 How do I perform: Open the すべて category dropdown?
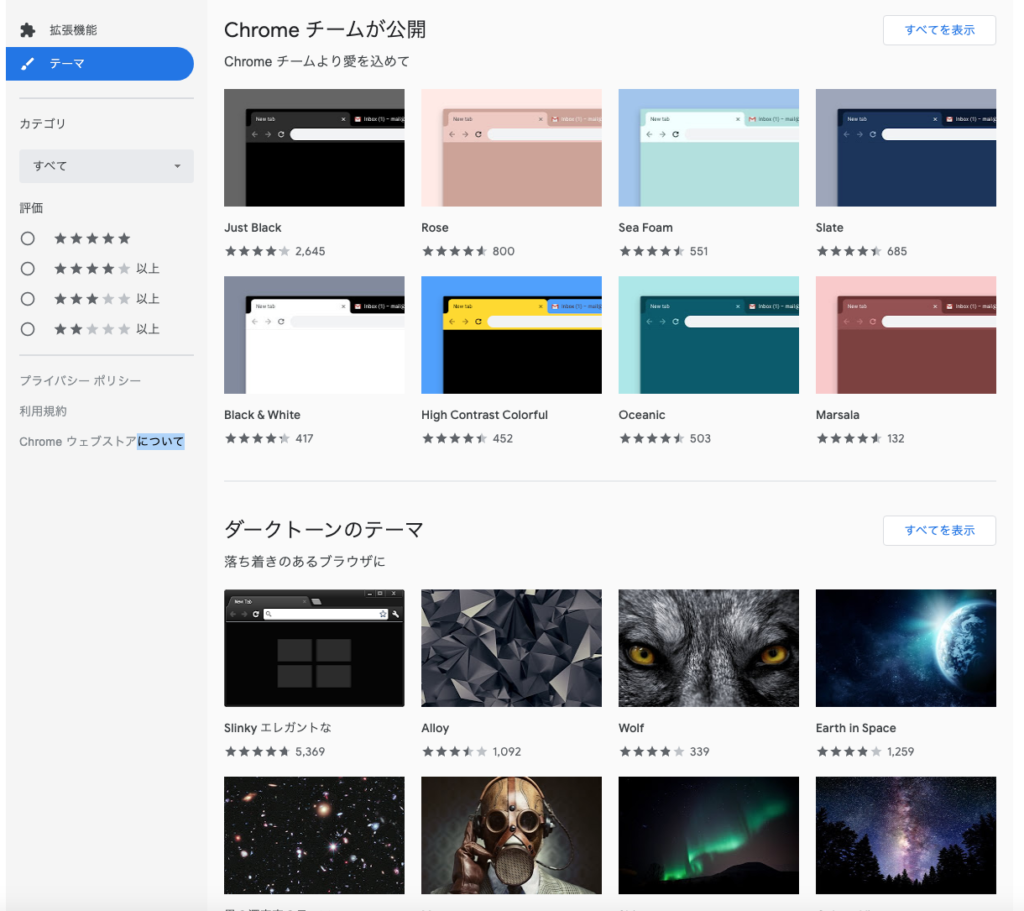point(106,166)
